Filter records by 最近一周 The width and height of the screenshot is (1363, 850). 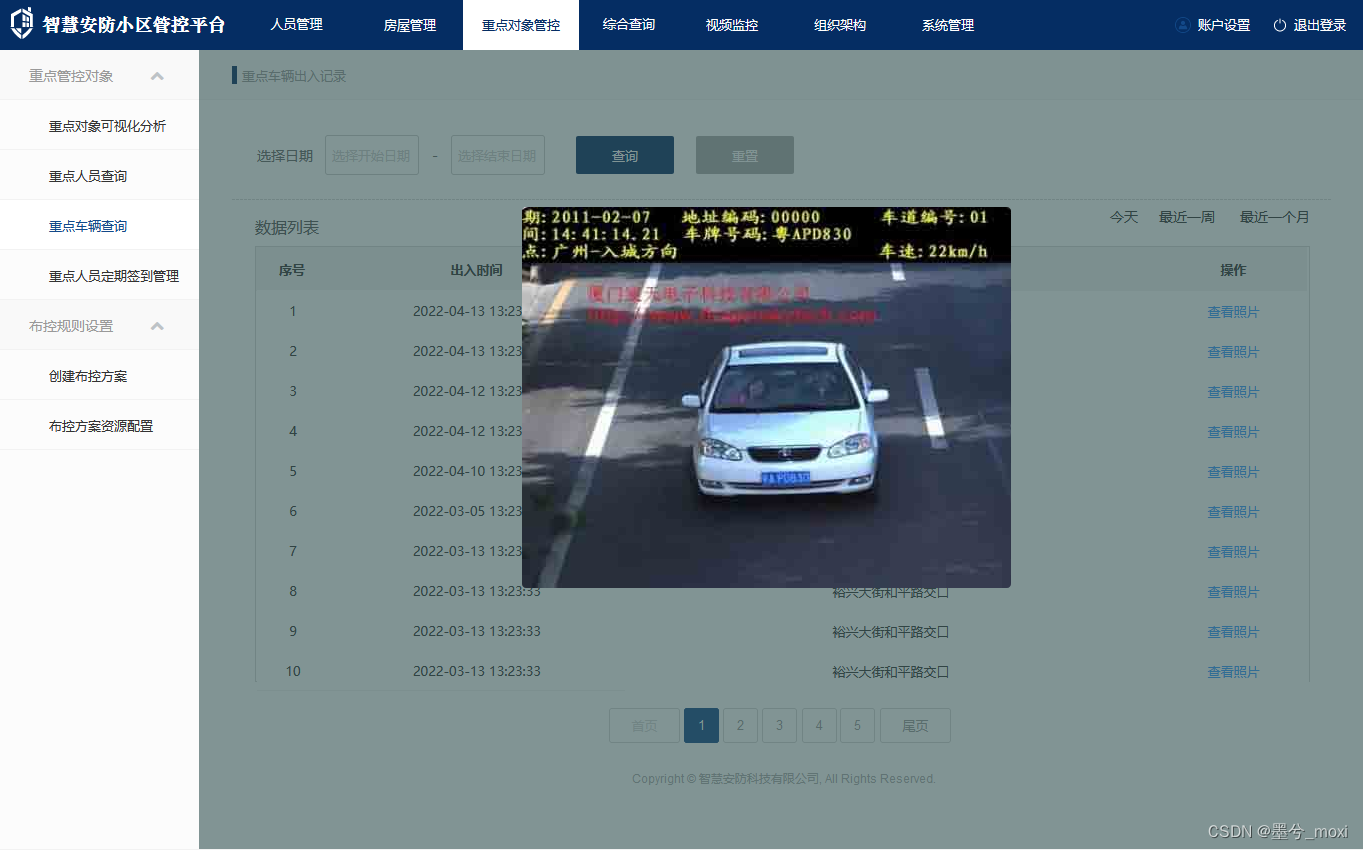(x=1187, y=217)
